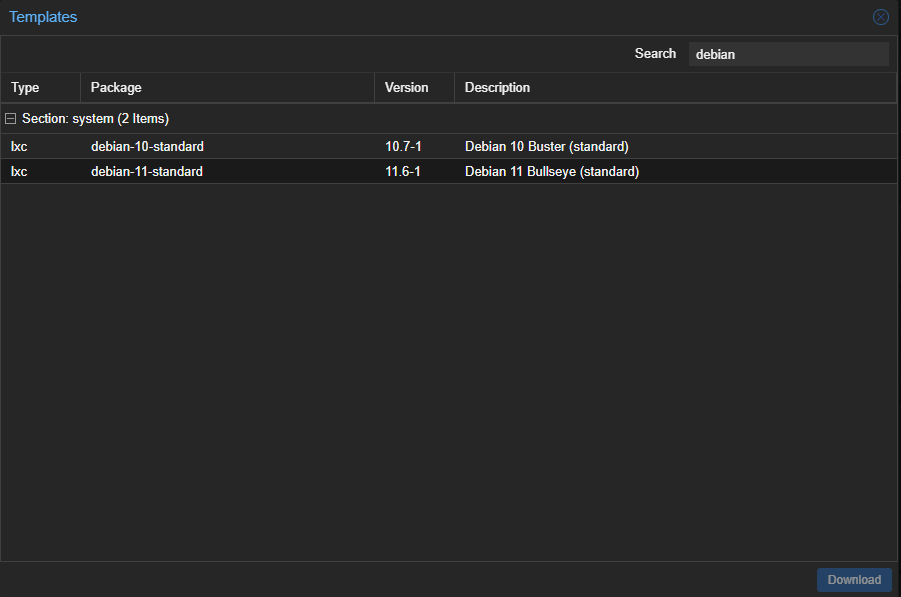Click lxc type in debian-11 row
Image resolution: width=901 pixels, height=597 pixels.
[19, 171]
